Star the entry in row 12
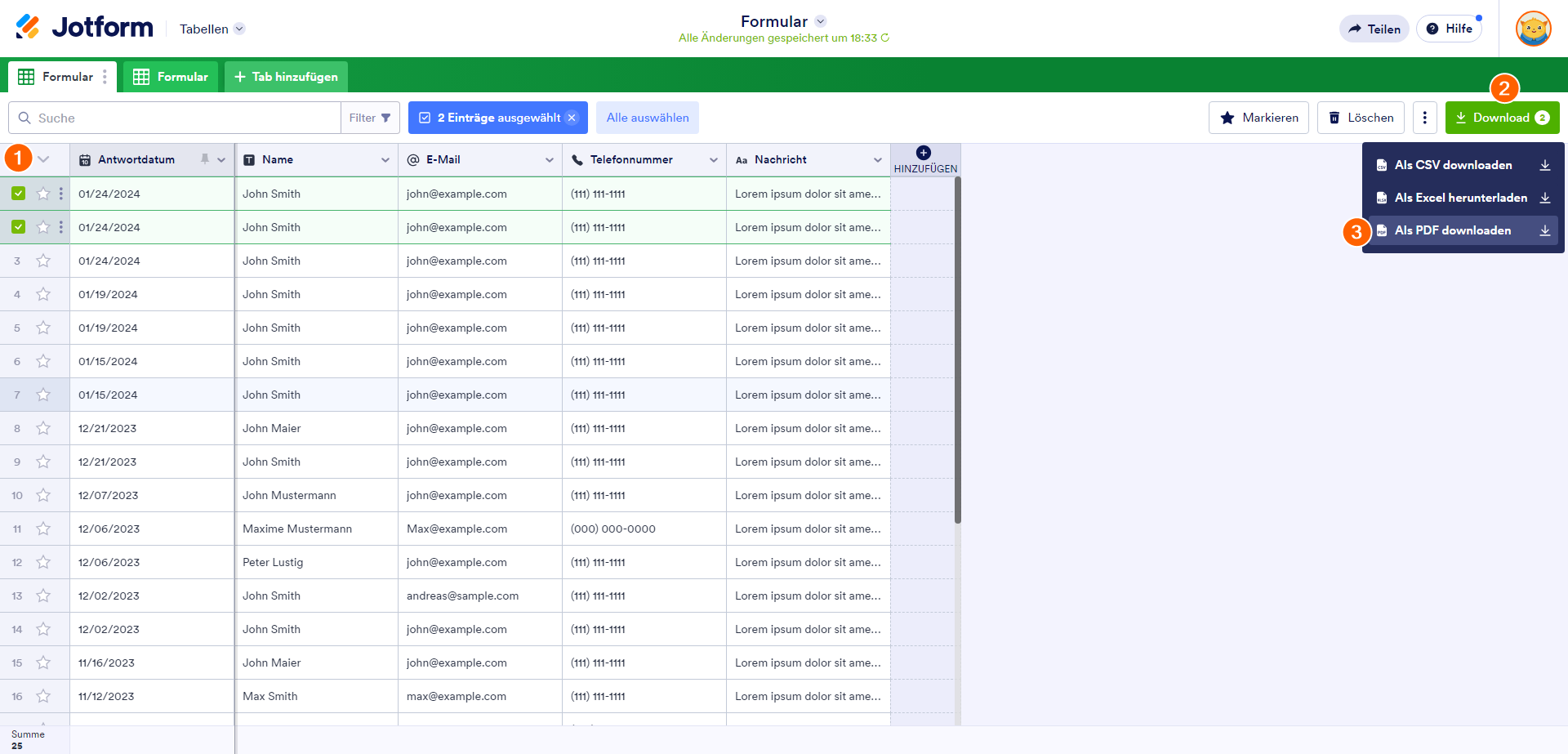The height and width of the screenshot is (754, 1568). pyautogui.click(x=43, y=562)
